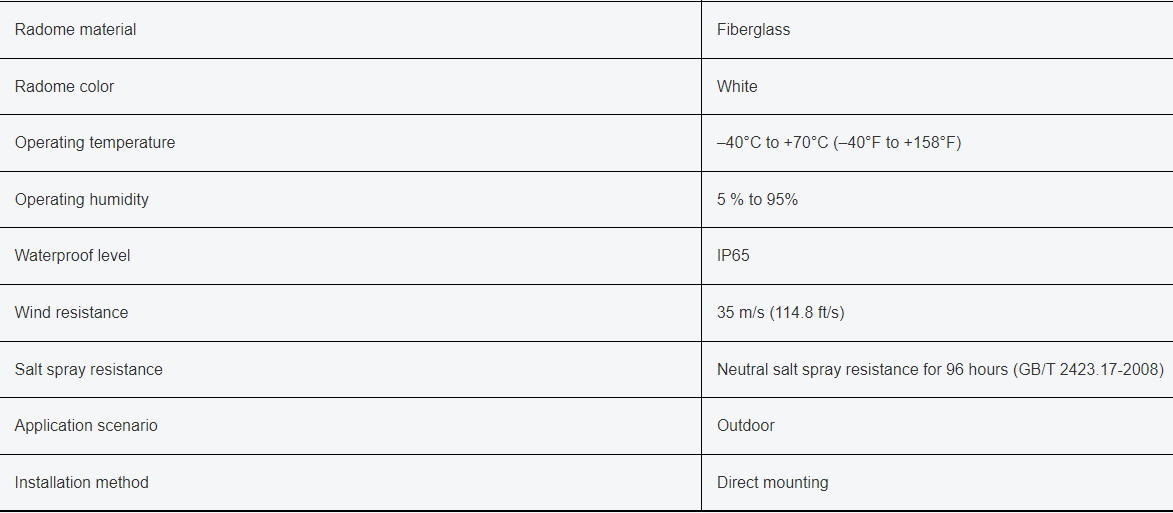The height and width of the screenshot is (513, 1173).
Task: Select the White value text
Action: (737, 87)
